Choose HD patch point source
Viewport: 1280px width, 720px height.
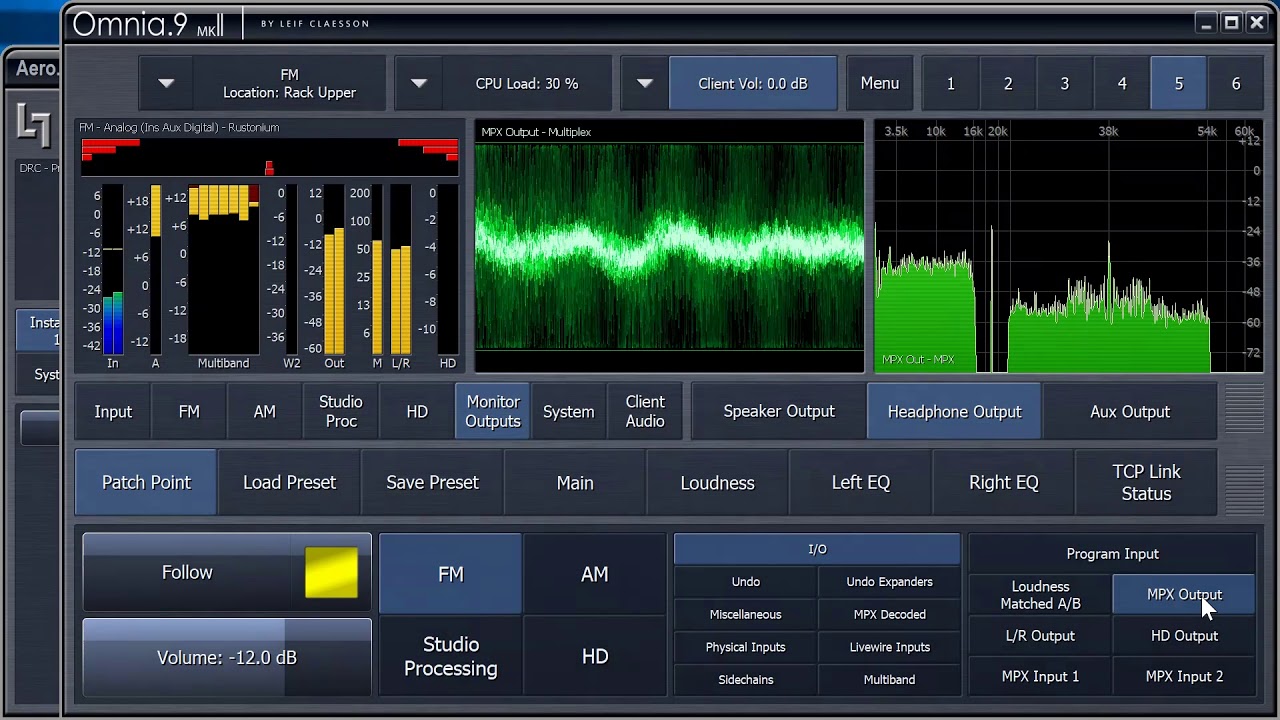[595, 656]
